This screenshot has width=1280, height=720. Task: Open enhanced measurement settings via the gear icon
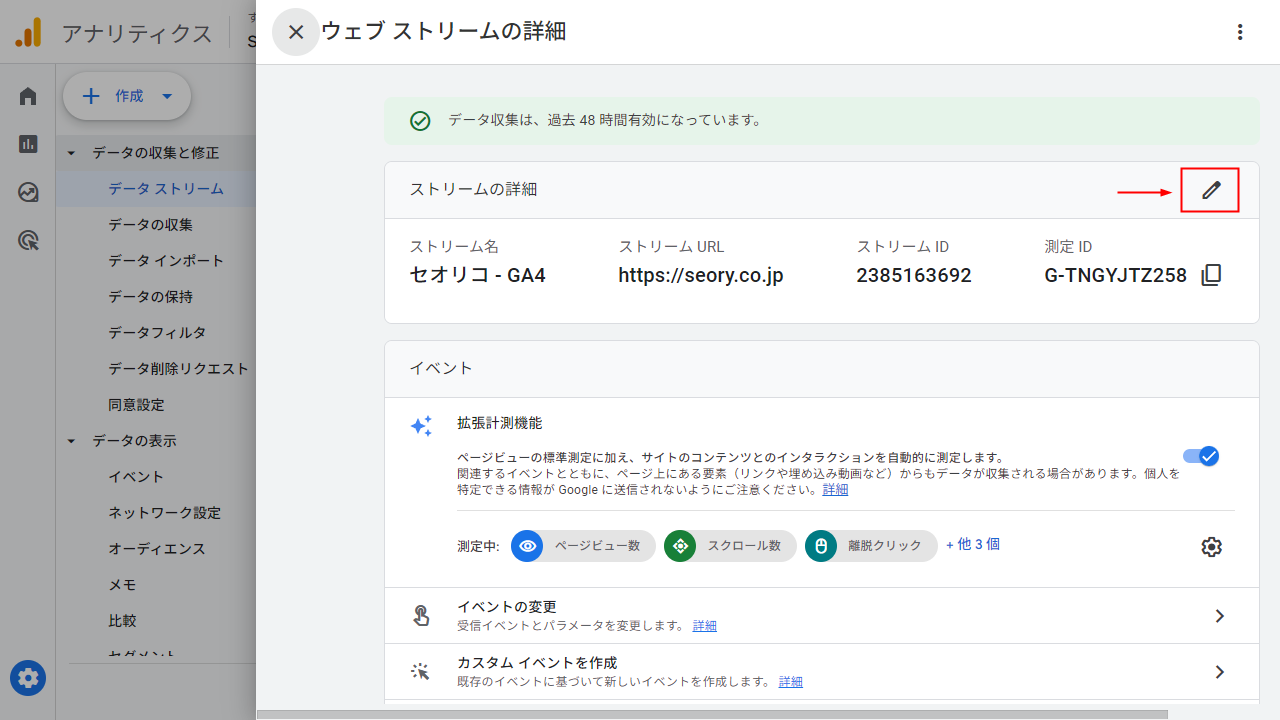click(x=1211, y=546)
